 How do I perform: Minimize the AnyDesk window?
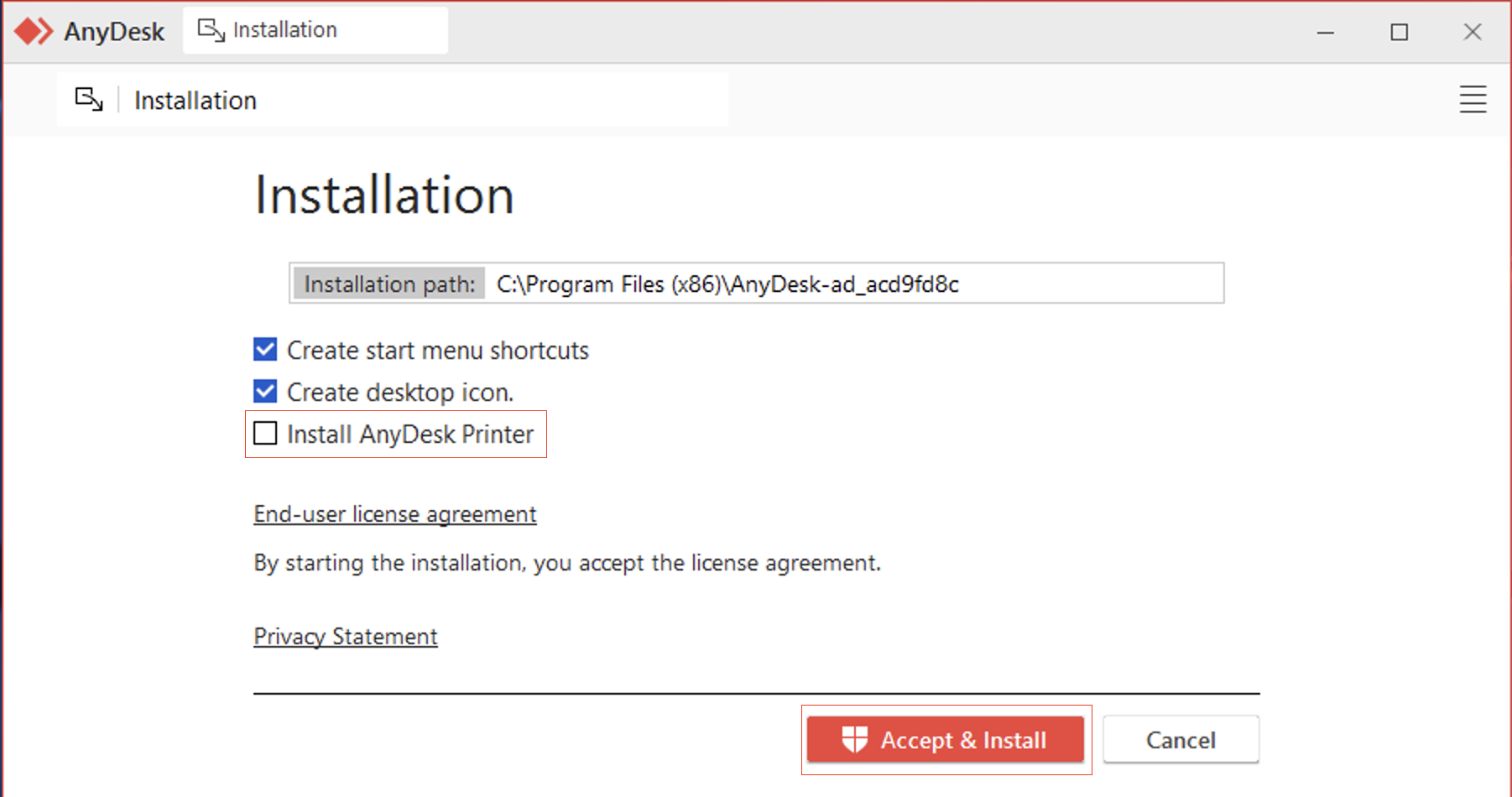click(x=1326, y=32)
